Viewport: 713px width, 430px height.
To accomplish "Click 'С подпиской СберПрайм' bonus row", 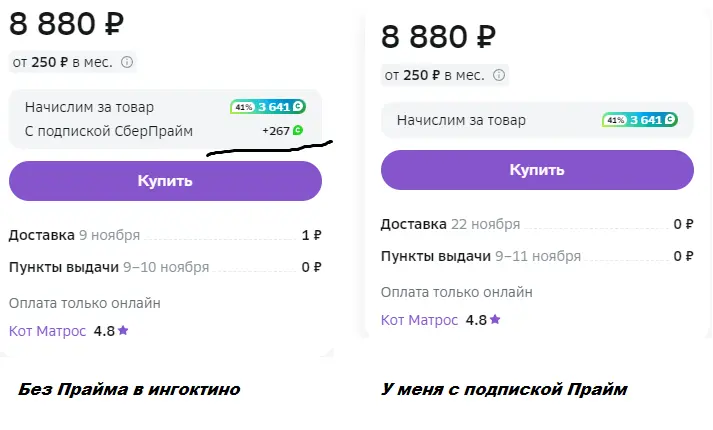I will pos(164,131).
